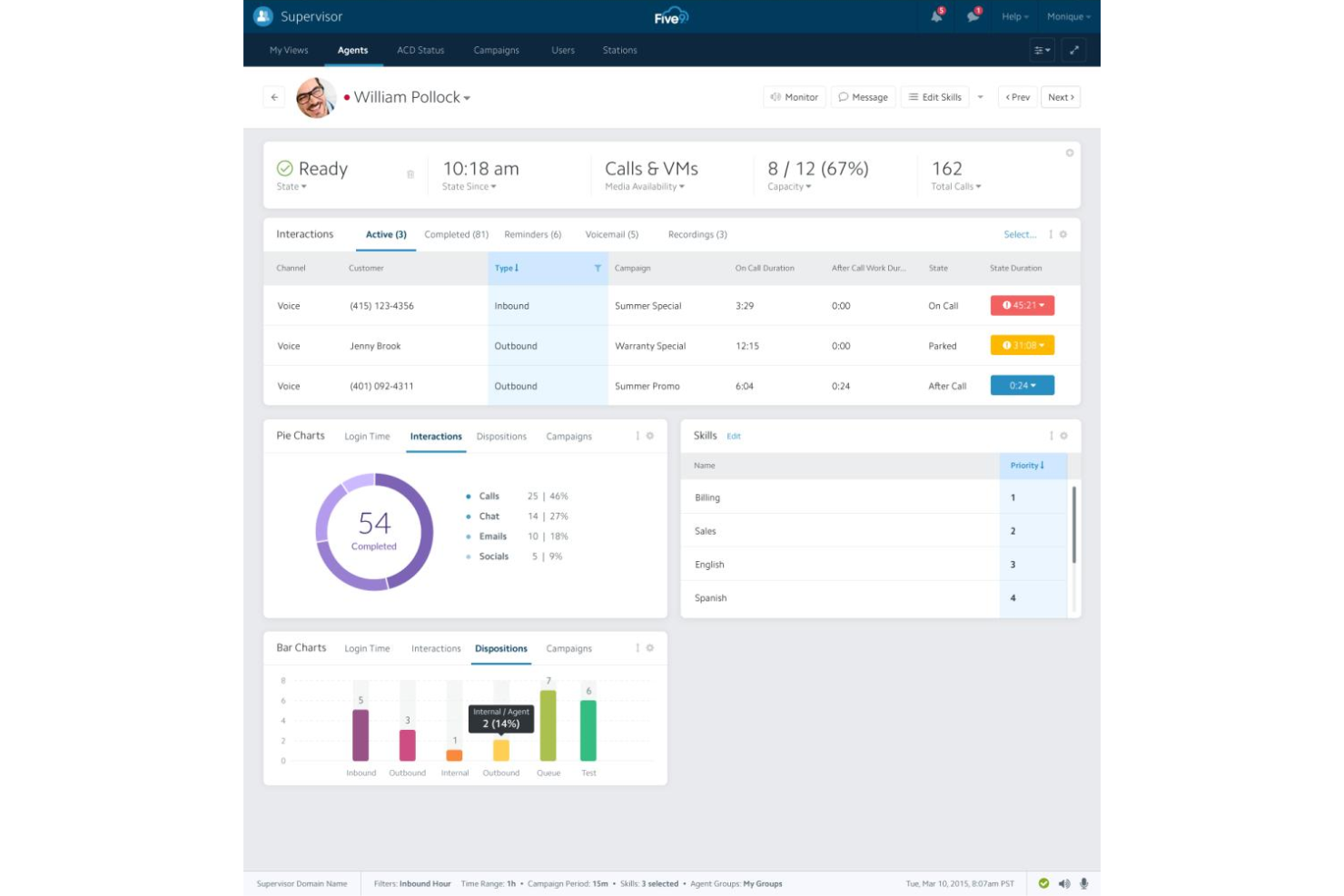Viewport: 1344px width, 896px height.
Task: Open the view settings sliders menu
Action: [x=1042, y=50]
